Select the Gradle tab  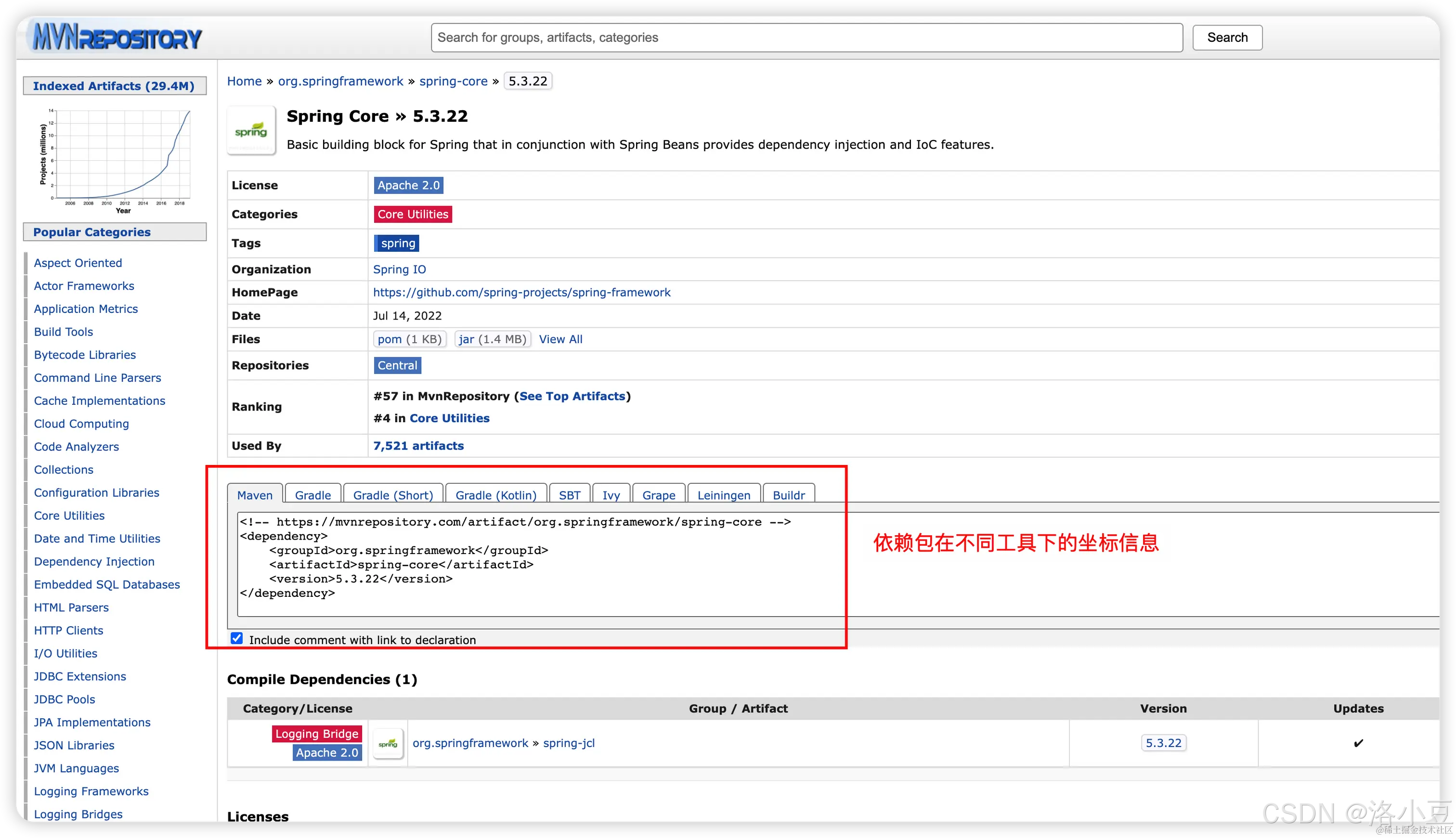(x=313, y=495)
